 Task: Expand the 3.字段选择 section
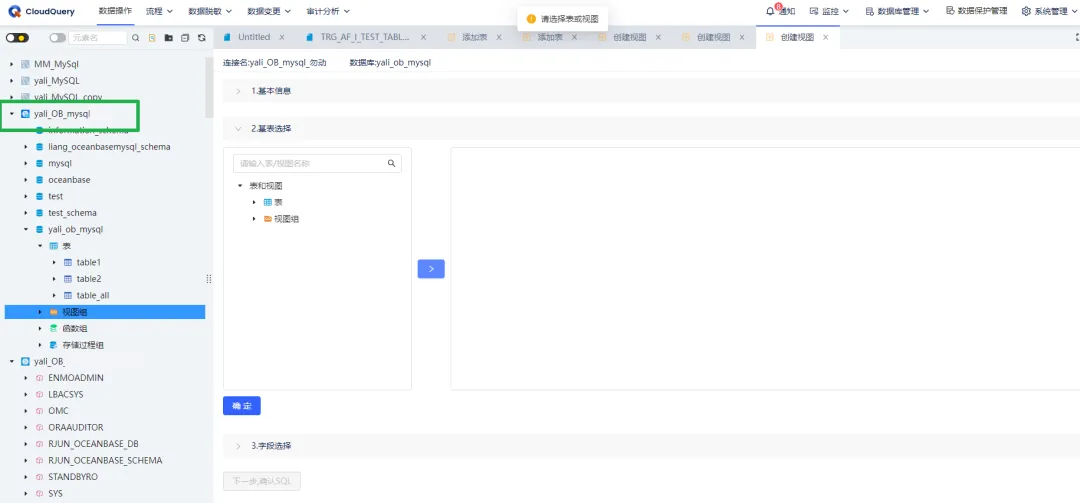pos(238,445)
